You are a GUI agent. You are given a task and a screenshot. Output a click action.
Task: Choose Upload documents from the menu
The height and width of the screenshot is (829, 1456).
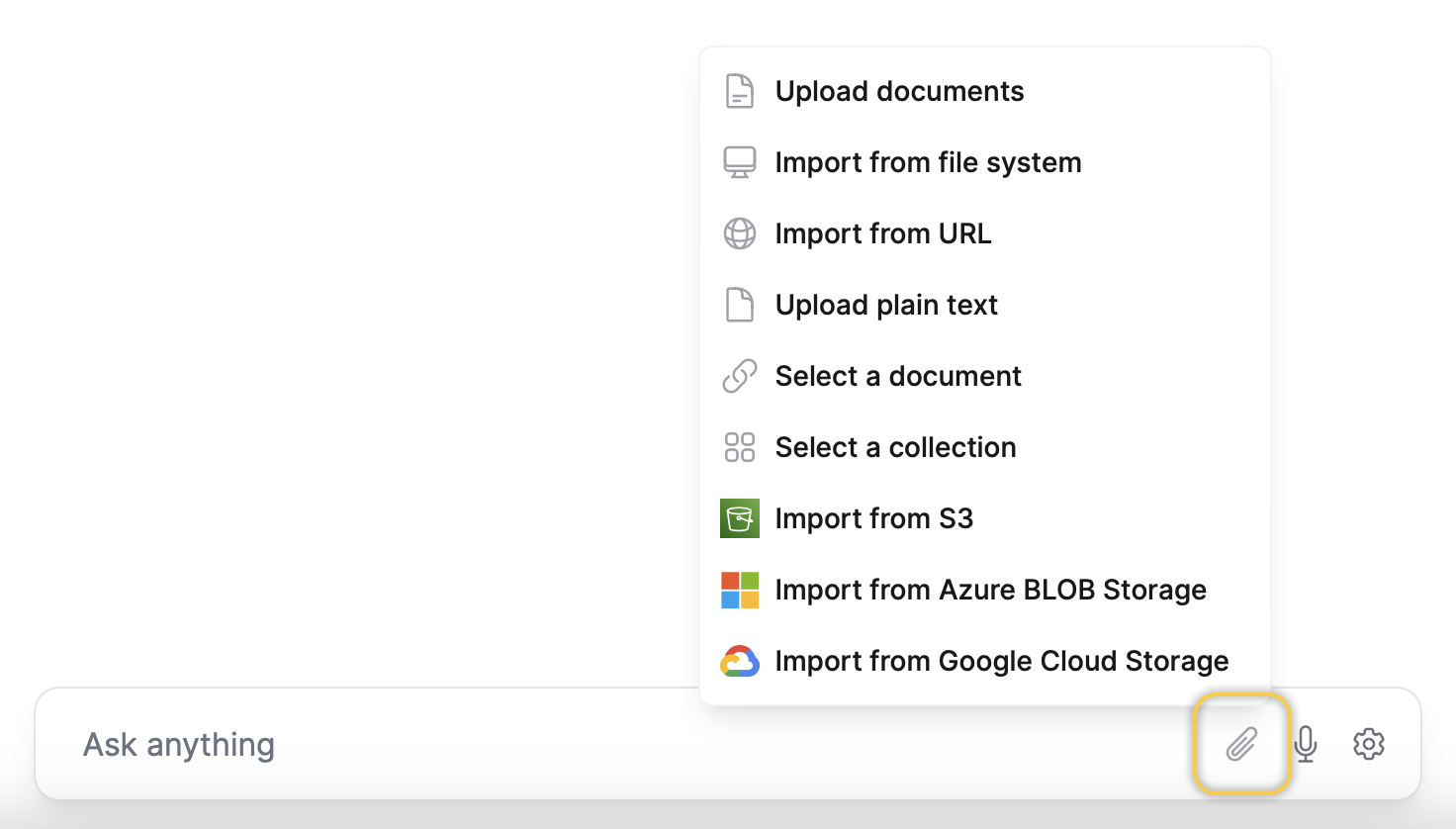[x=985, y=91]
